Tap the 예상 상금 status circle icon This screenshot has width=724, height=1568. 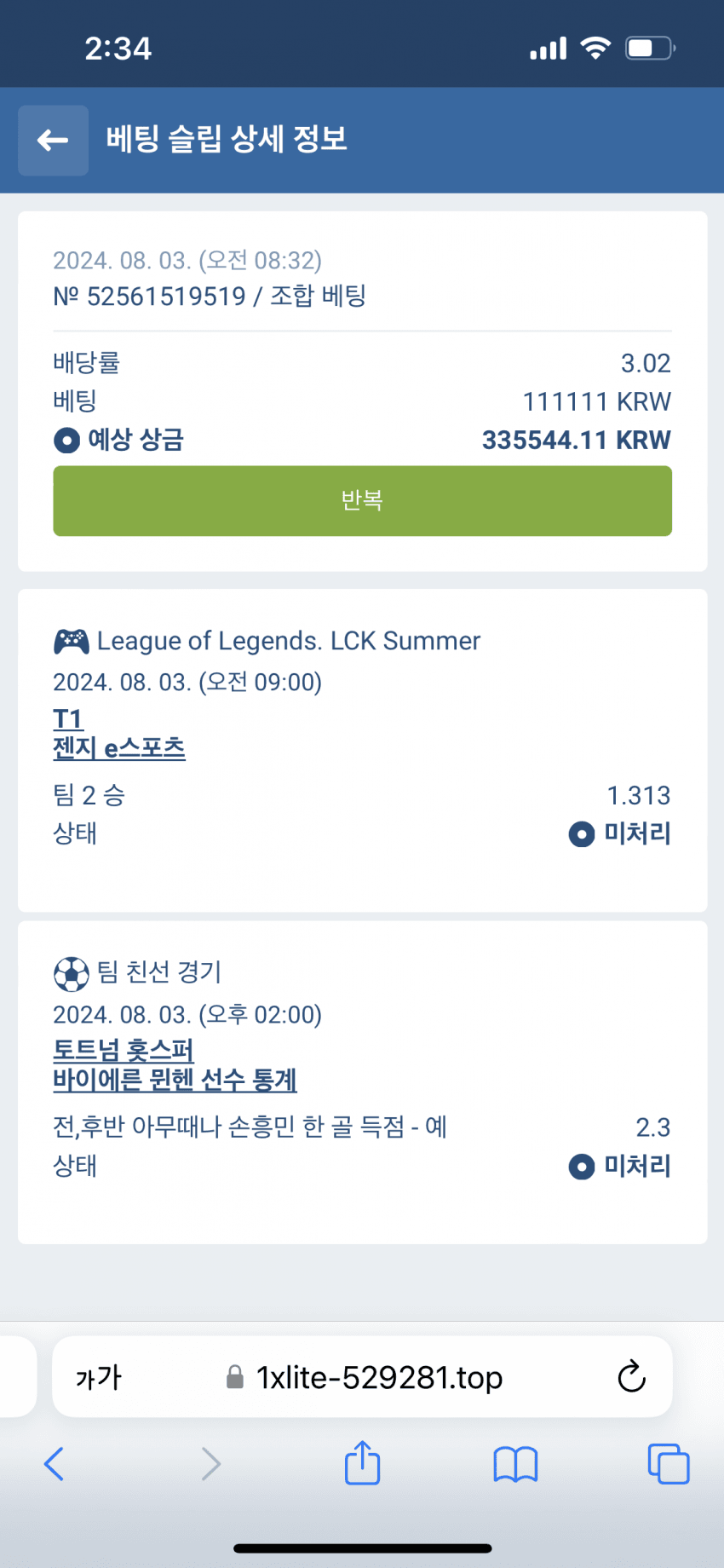[66, 441]
